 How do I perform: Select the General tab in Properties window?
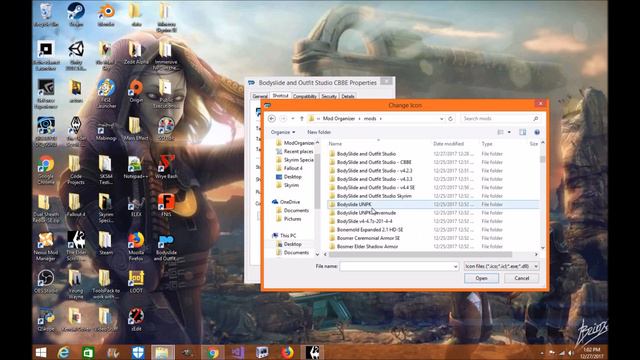coord(260,96)
